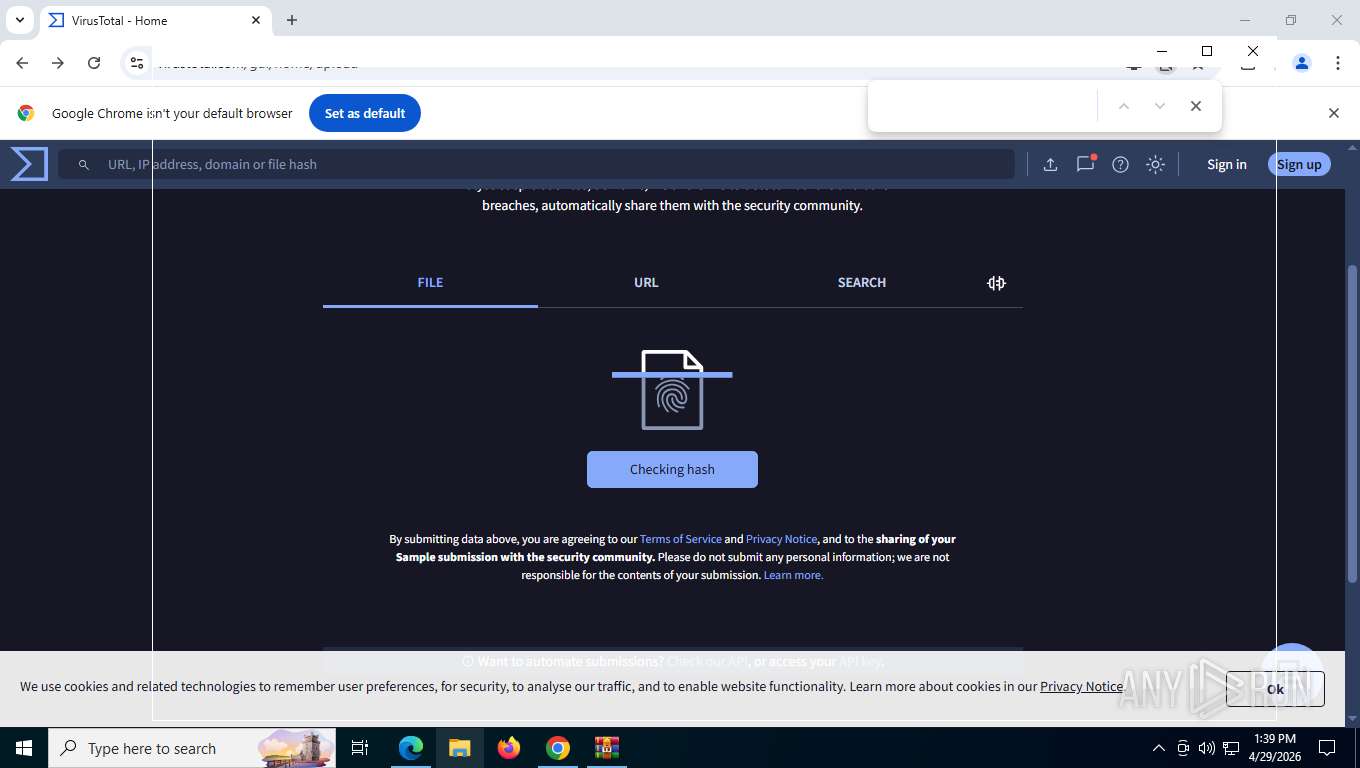Open Microsoft Edge from taskbar
Viewport: 1360px width, 768px height.
tap(411, 748)
